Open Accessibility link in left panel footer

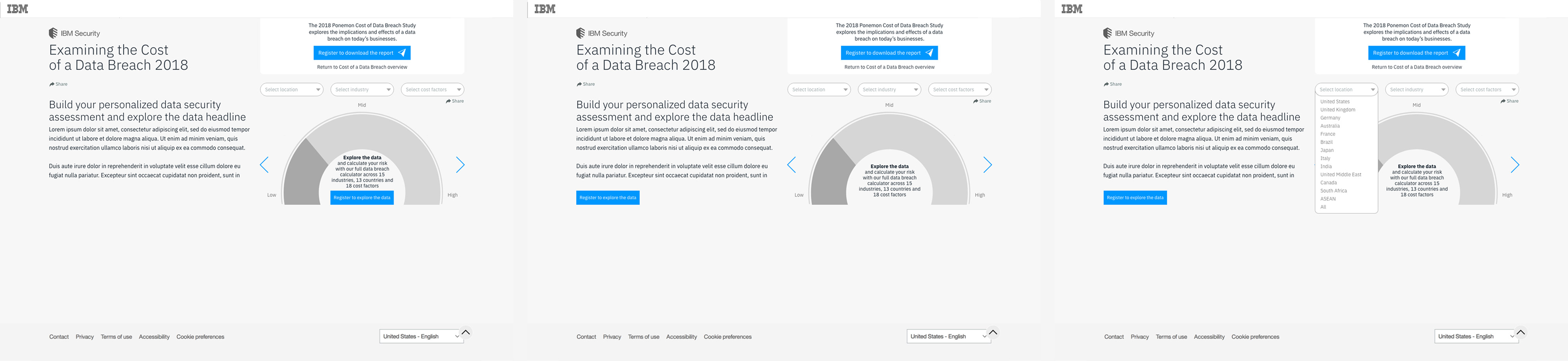click(x=154, y=337)
